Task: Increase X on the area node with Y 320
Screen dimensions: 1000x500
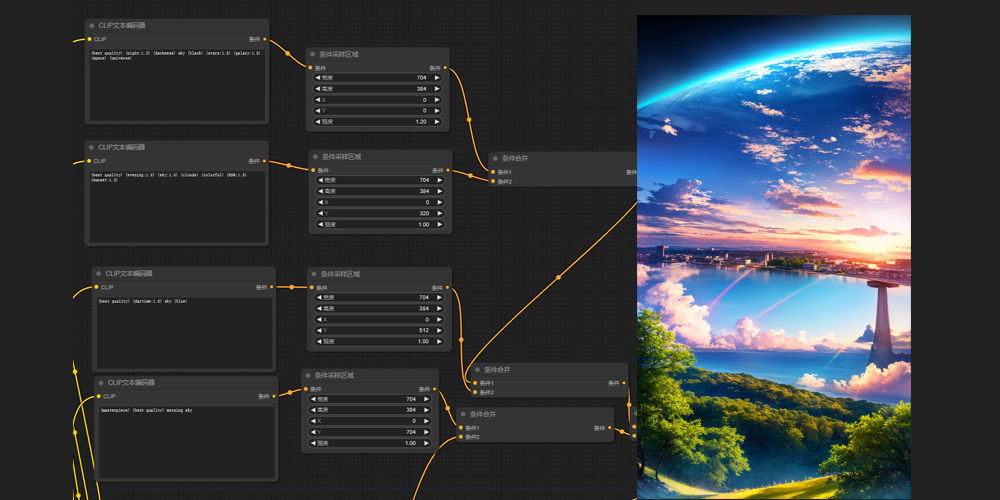Action: [439, 202]
